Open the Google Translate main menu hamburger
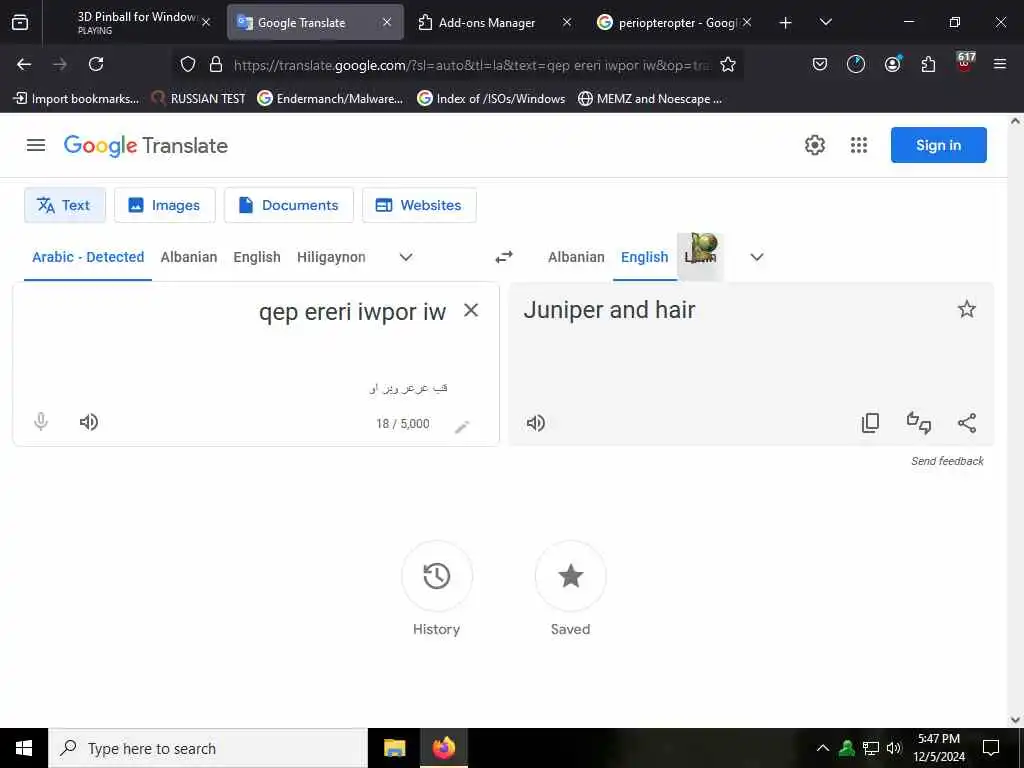This screenshot has height=768, width=1024. point(36,145)
